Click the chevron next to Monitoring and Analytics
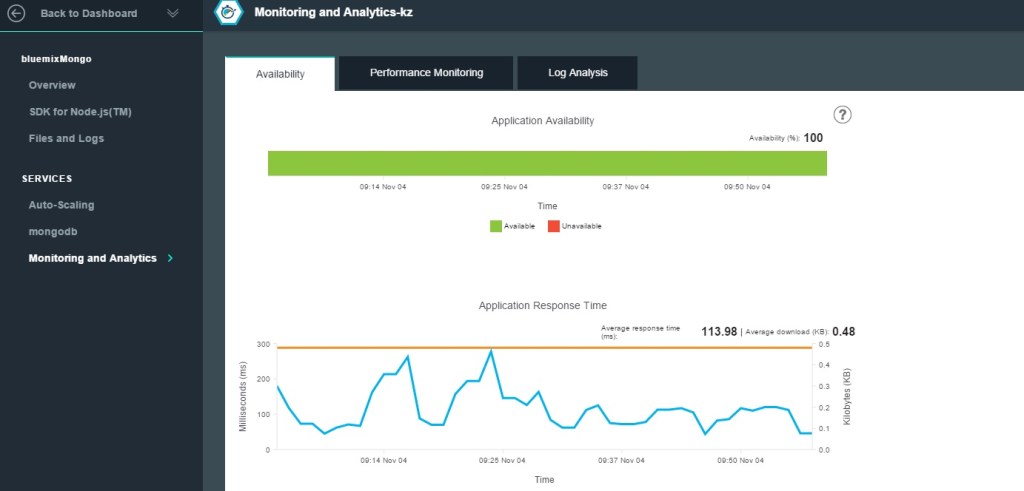Viewport: 1024px width, 491px height. click(x=170, y=258)
